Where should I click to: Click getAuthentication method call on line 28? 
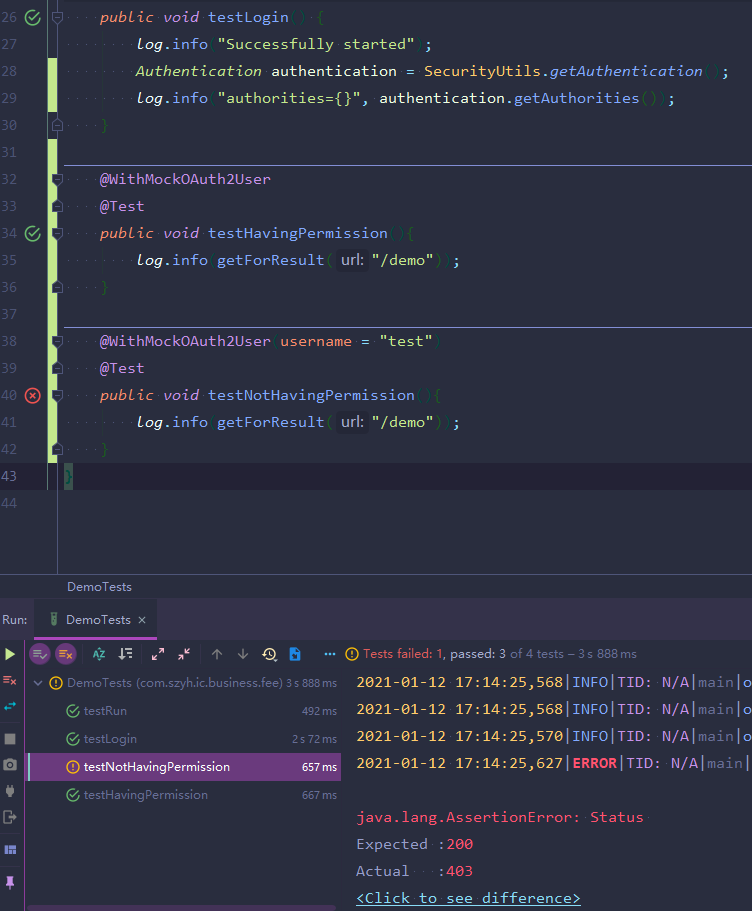626,71
